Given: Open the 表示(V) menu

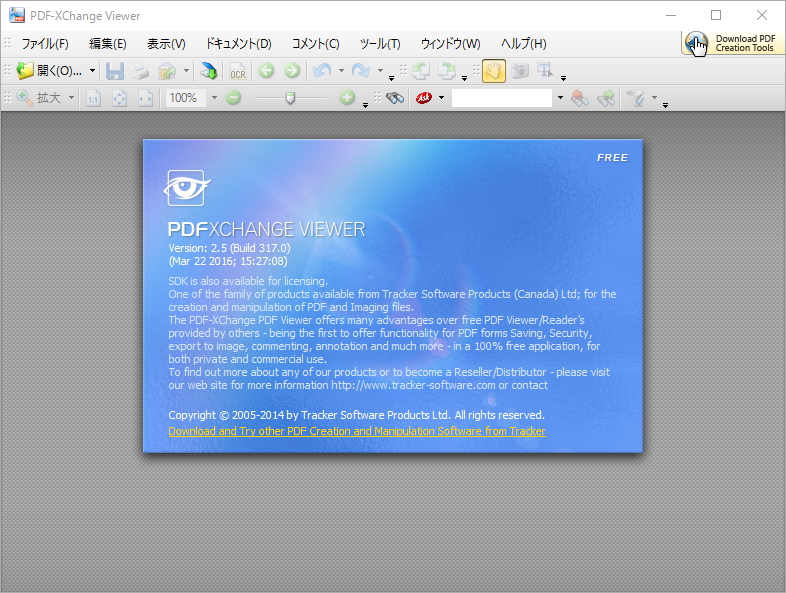Looking at the screenshot, I should 166,44.
